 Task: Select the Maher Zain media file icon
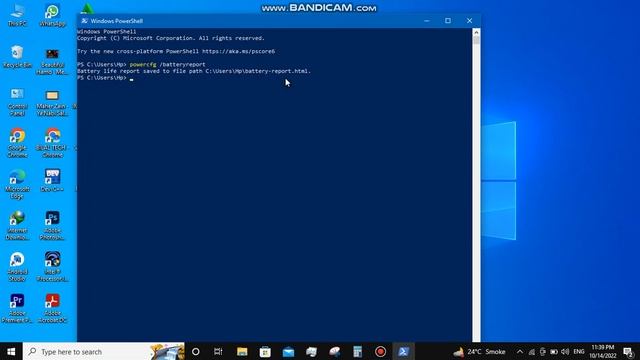tap(52, 102)
